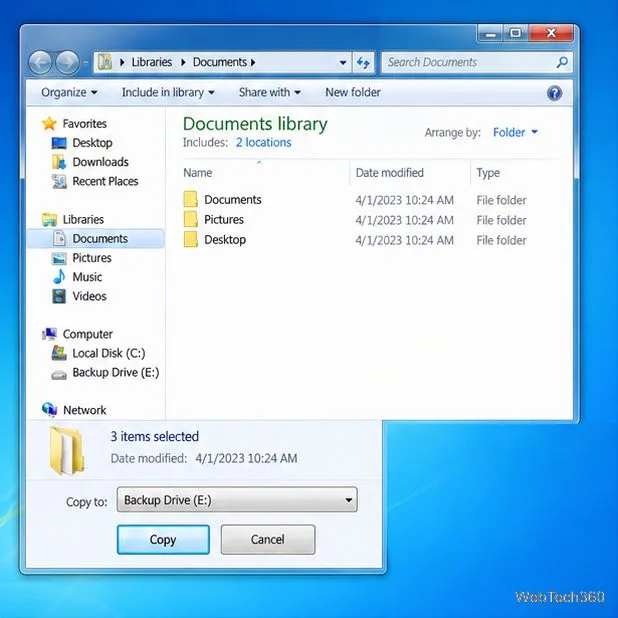Image resolution: width=618 pixels, height=618 pixels.
Task: Select Backup Drive (E:) label in sidebar
Action: (x=116, y=373)
